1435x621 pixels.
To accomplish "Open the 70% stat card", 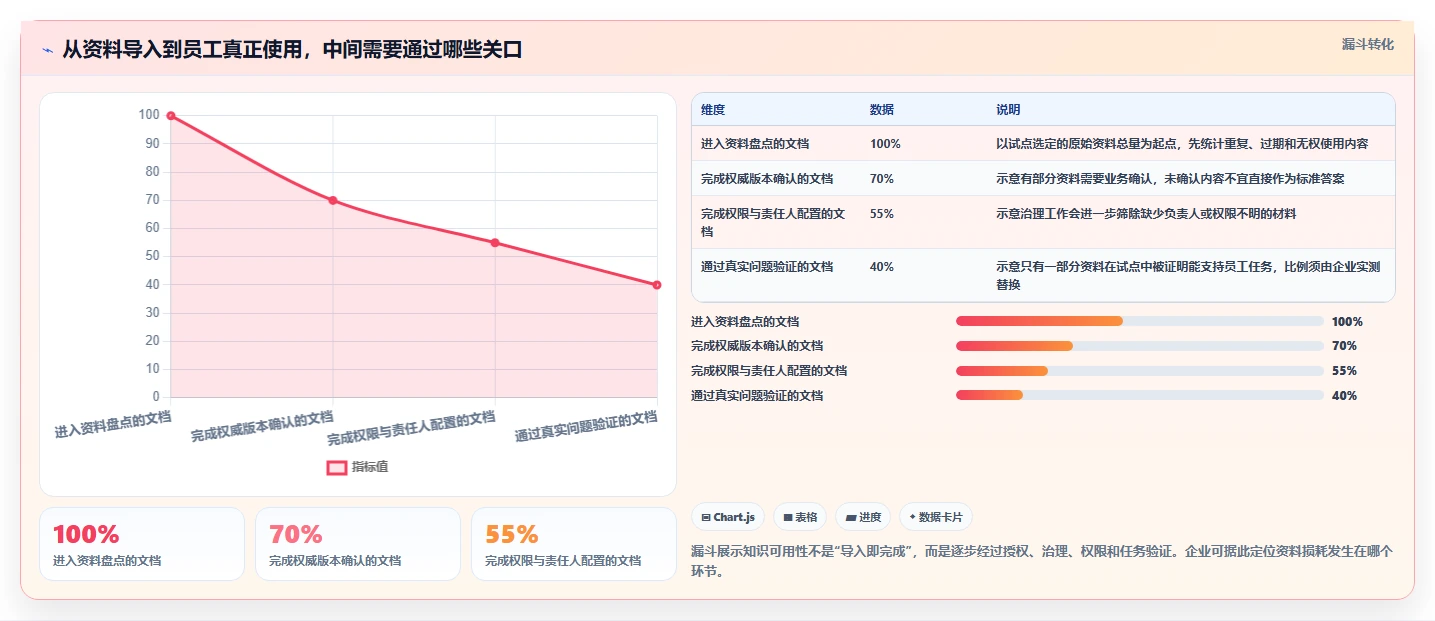I will 358,544.
